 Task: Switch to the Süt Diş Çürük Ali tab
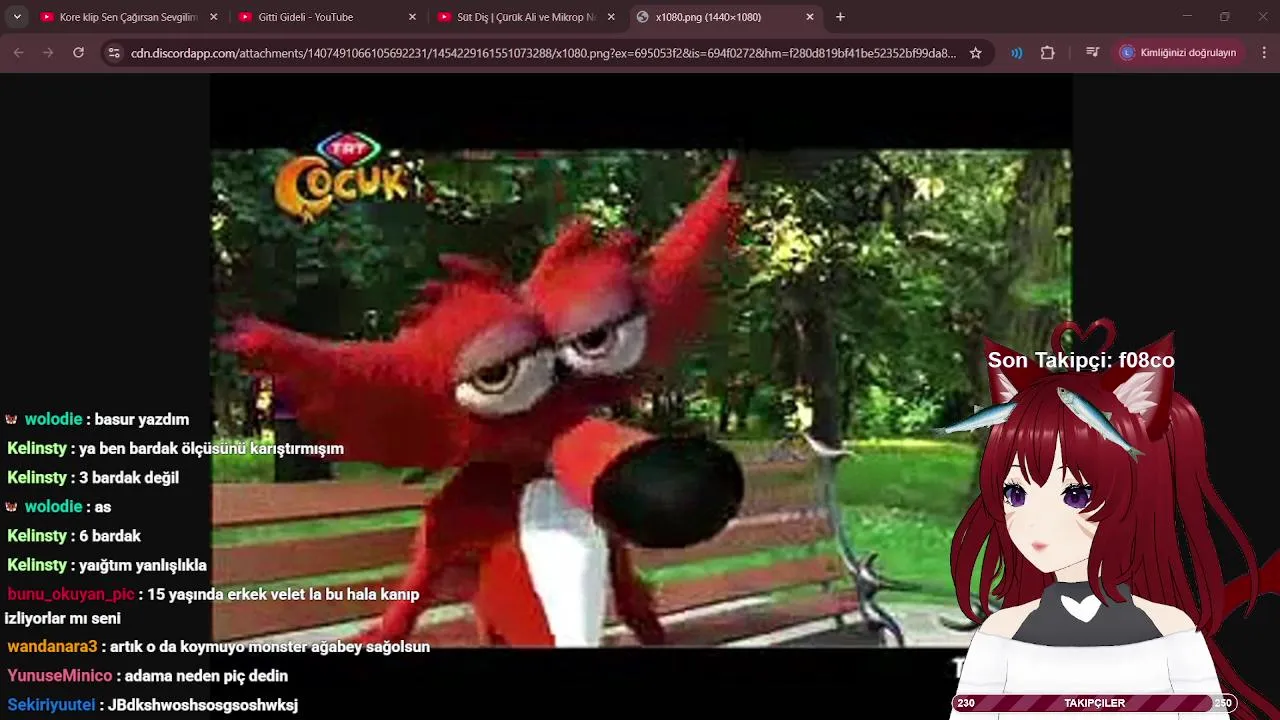click(525, 17)
